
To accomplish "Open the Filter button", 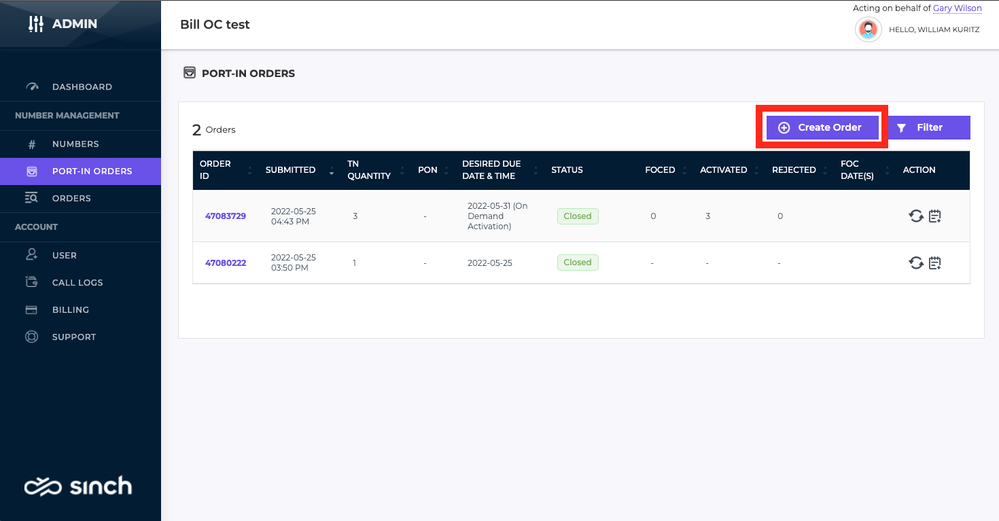I will (x=929, y=127).
